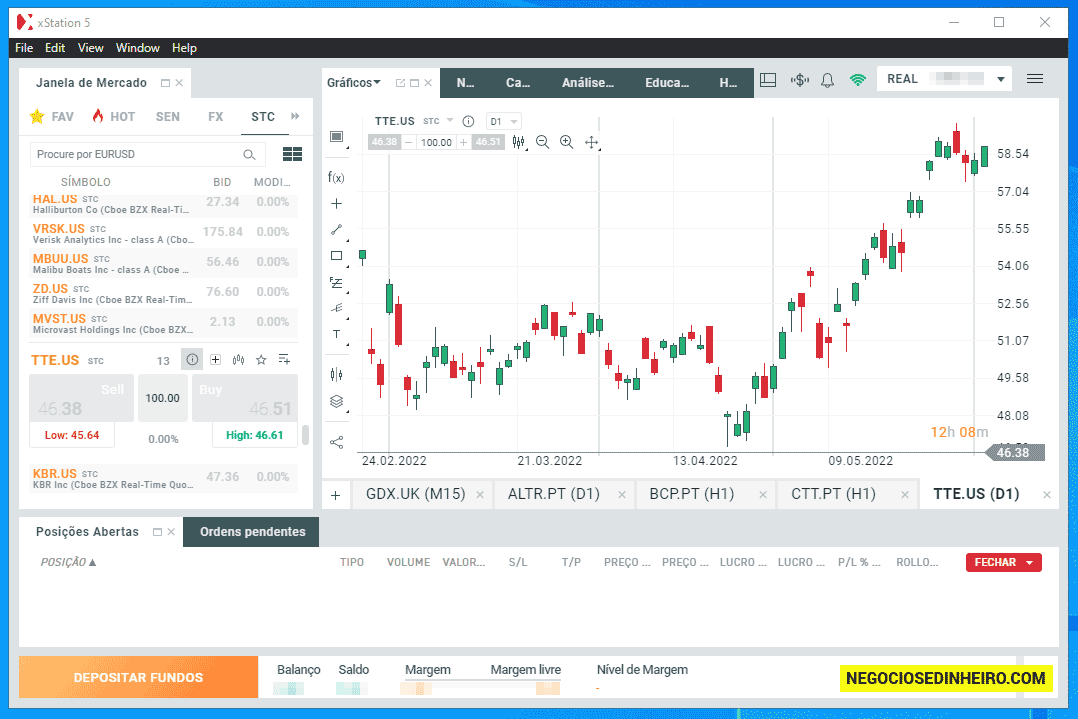The width and height of the screenshot is (1078, 719).
Task: Show more market categories double arrow
Action: pyautogui.click(x=295, y=116)
